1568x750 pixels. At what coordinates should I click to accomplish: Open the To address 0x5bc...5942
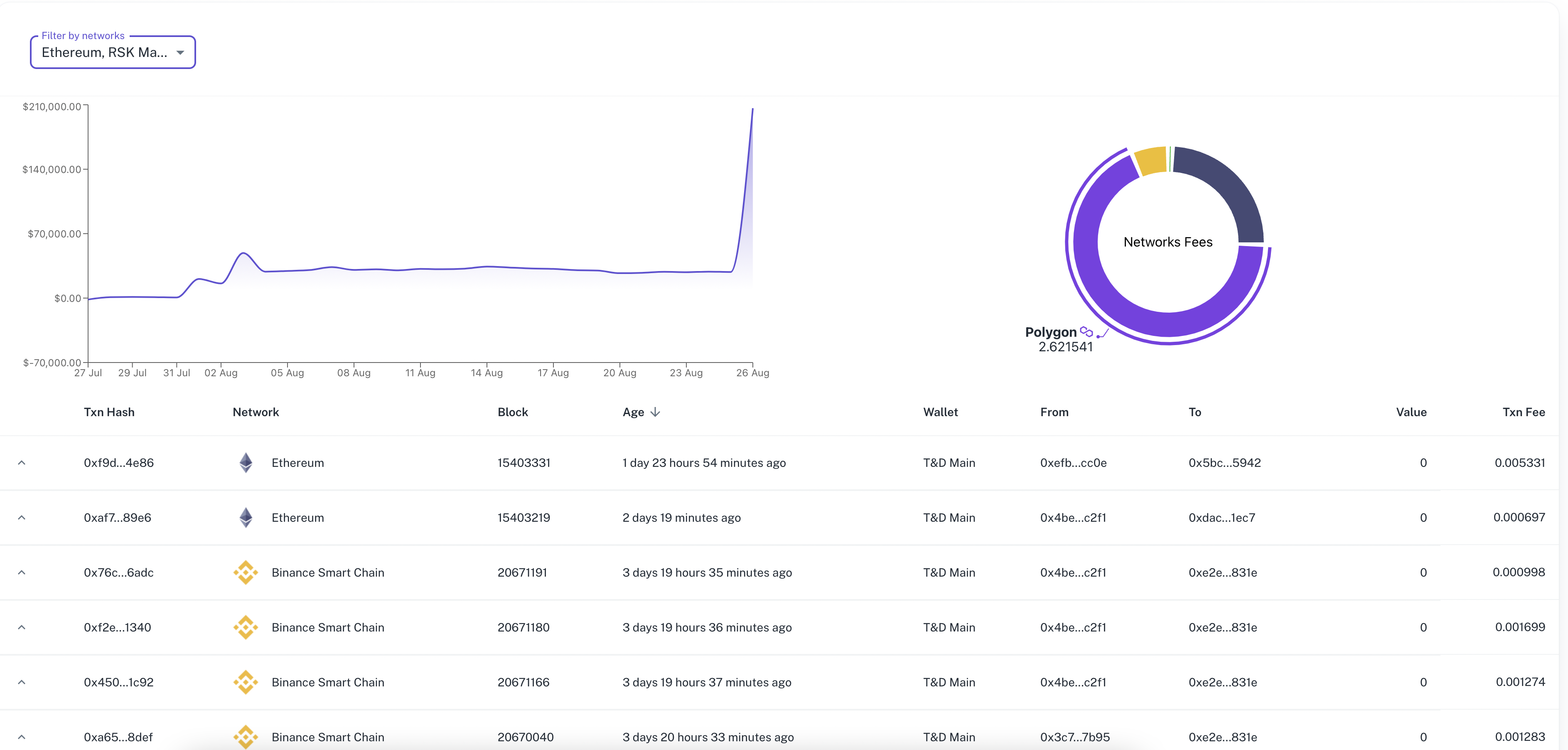tap(1224, 463)
